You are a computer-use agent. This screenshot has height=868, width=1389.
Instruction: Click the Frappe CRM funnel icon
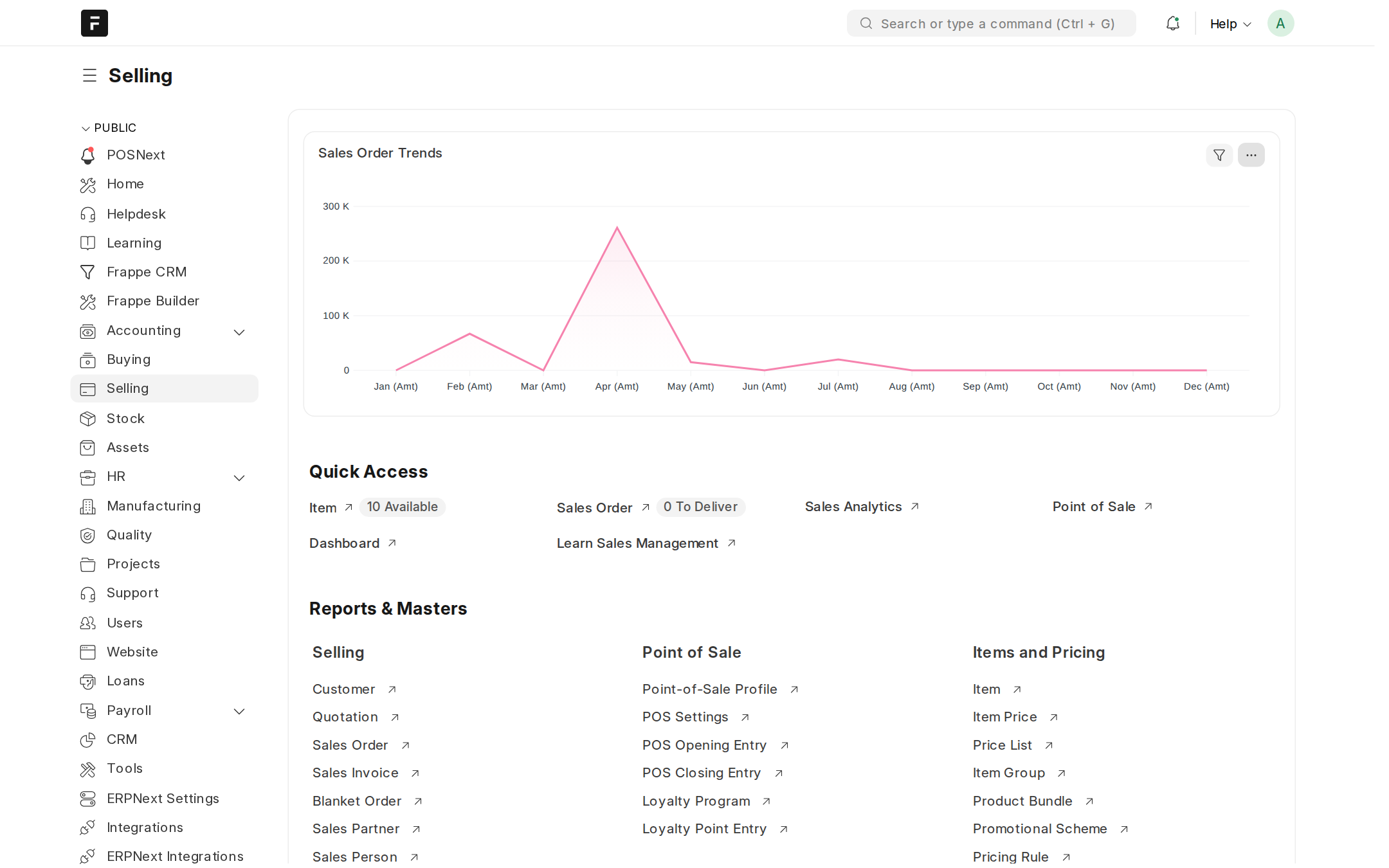[x=88, y=272]
